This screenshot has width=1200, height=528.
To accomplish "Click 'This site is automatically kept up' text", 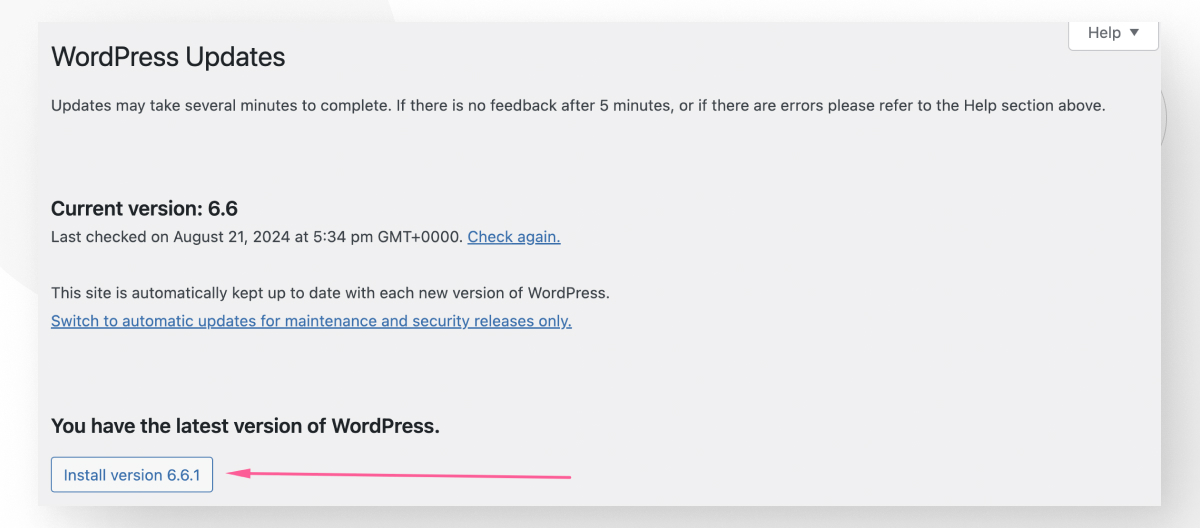I will tap(180, 293).
